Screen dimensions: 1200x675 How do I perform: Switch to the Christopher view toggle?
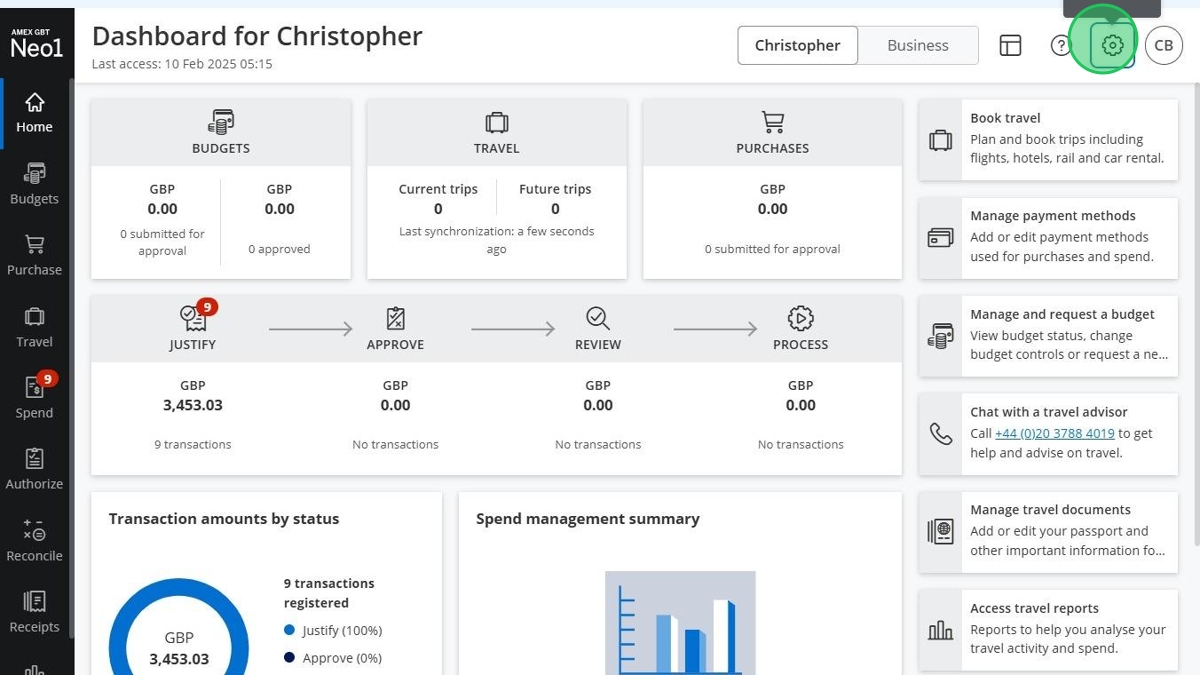(x=798, y=45)
